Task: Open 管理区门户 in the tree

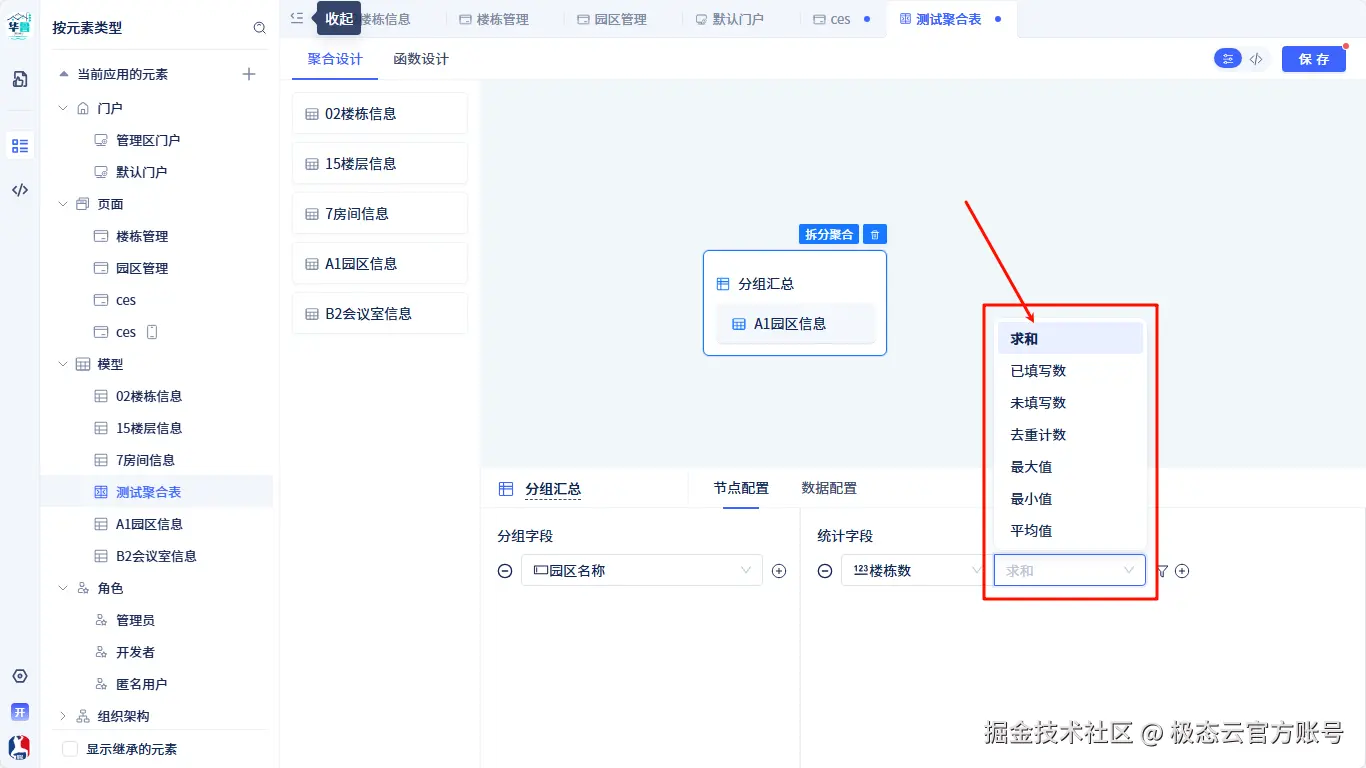Action: (x=148, y=140)
